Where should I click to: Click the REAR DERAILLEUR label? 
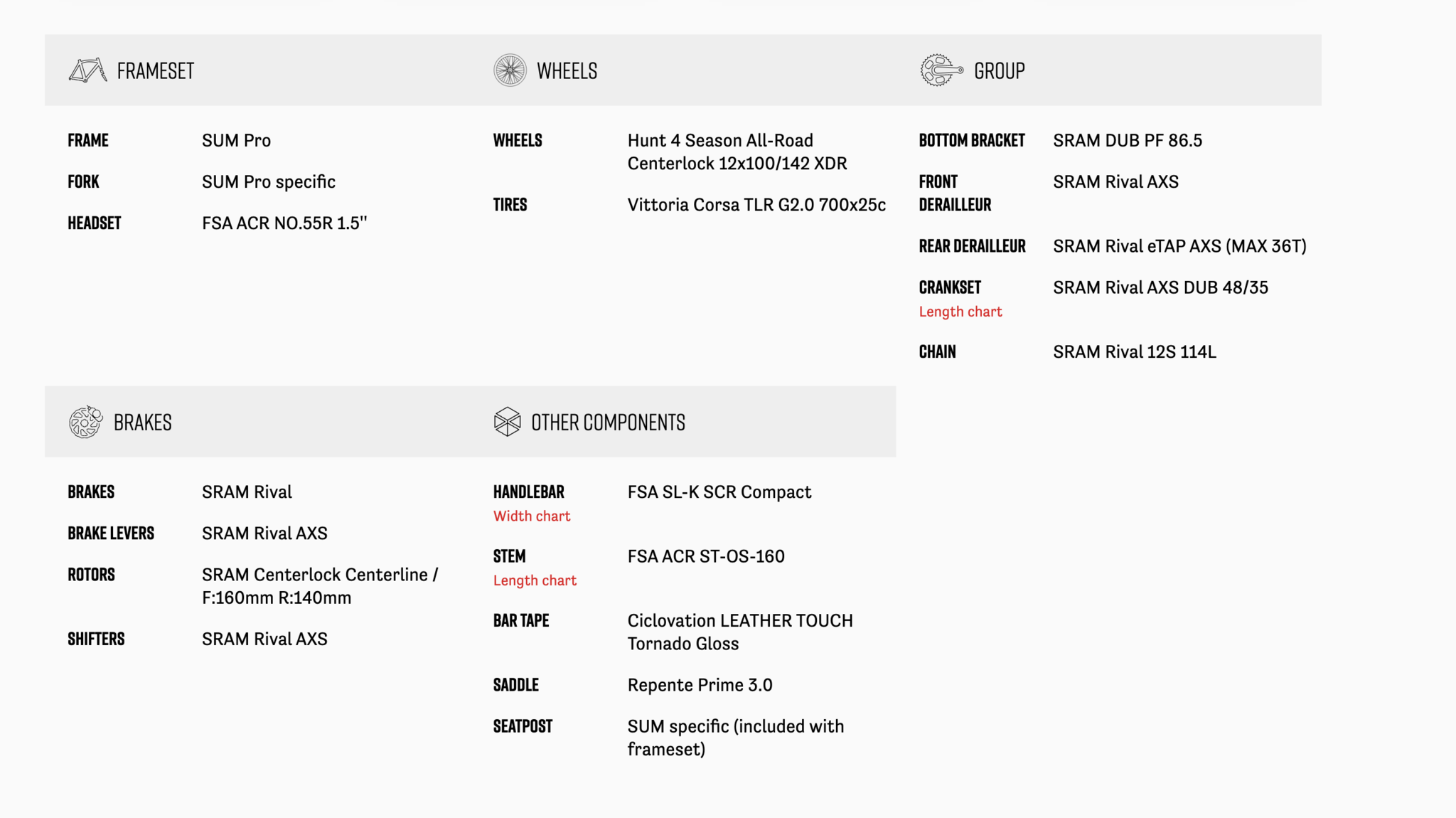(972, 246)
